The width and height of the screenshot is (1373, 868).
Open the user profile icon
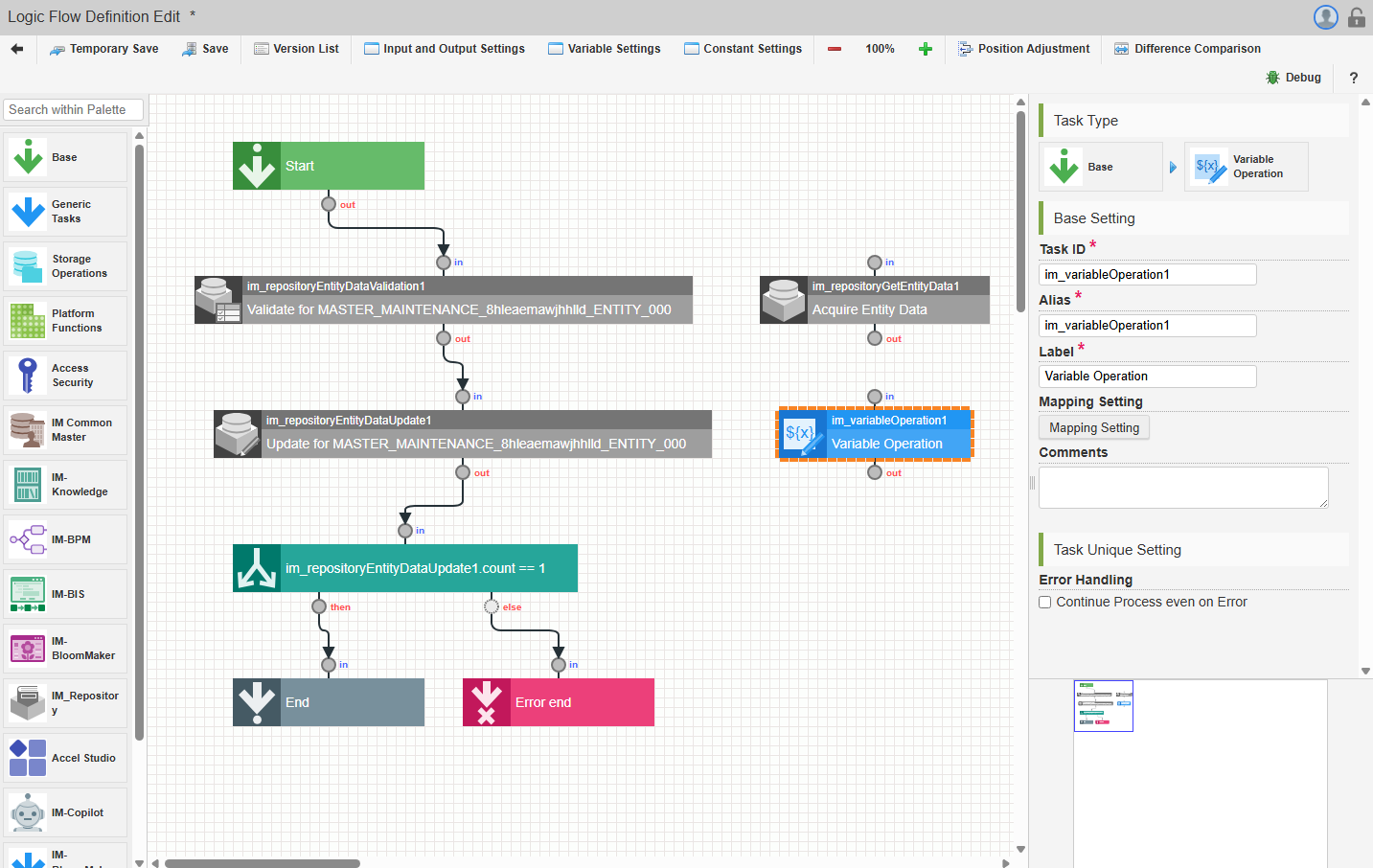[x=1325, y=17]
